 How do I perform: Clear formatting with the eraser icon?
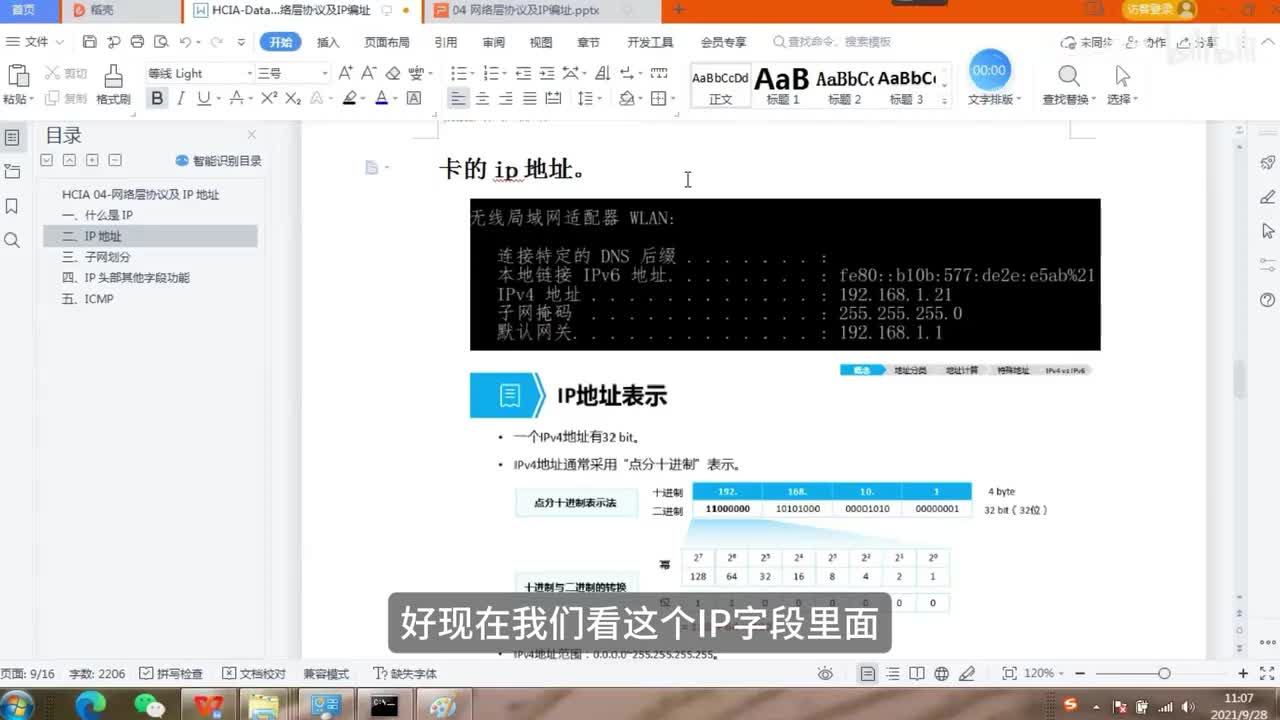coord(393,73)
